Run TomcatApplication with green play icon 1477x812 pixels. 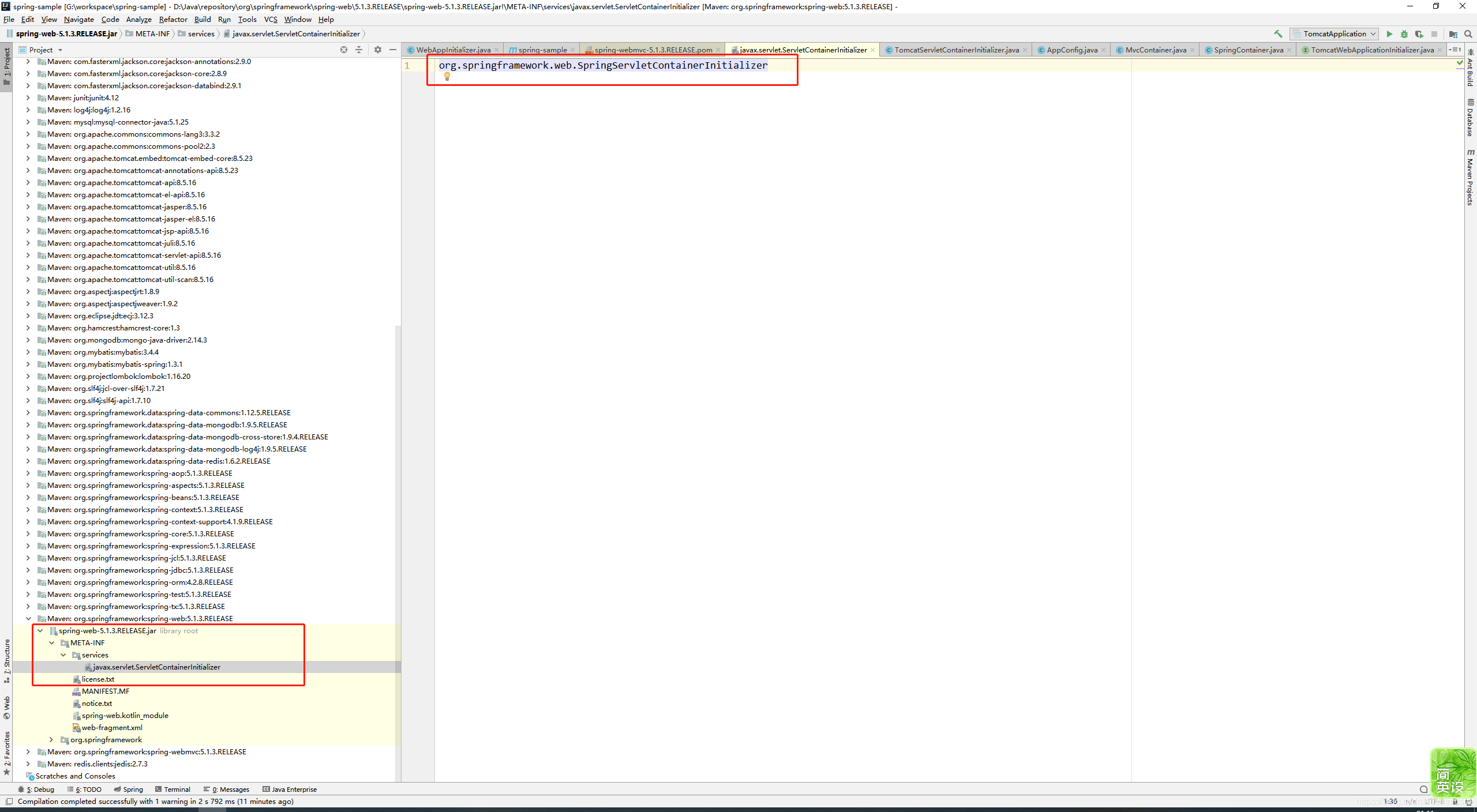1389,34
